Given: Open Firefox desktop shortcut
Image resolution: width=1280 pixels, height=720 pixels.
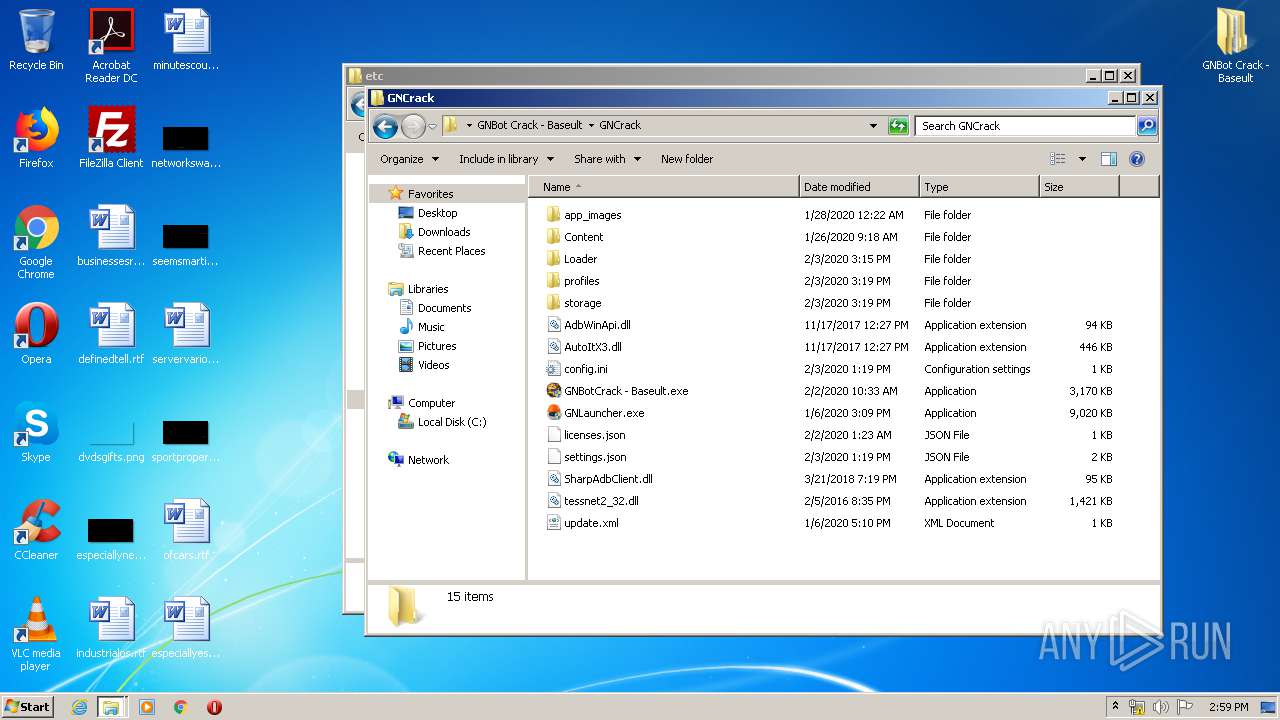Looking at the screenshot, I should 36,138.
